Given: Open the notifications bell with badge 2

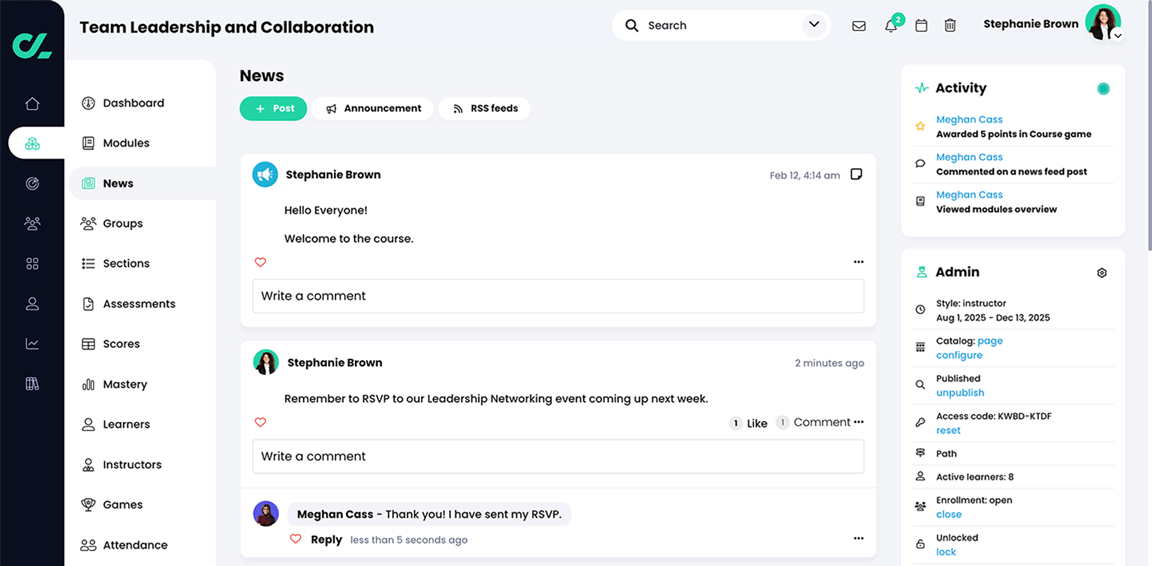Looking at the screenshot, I should click(891, 26).
